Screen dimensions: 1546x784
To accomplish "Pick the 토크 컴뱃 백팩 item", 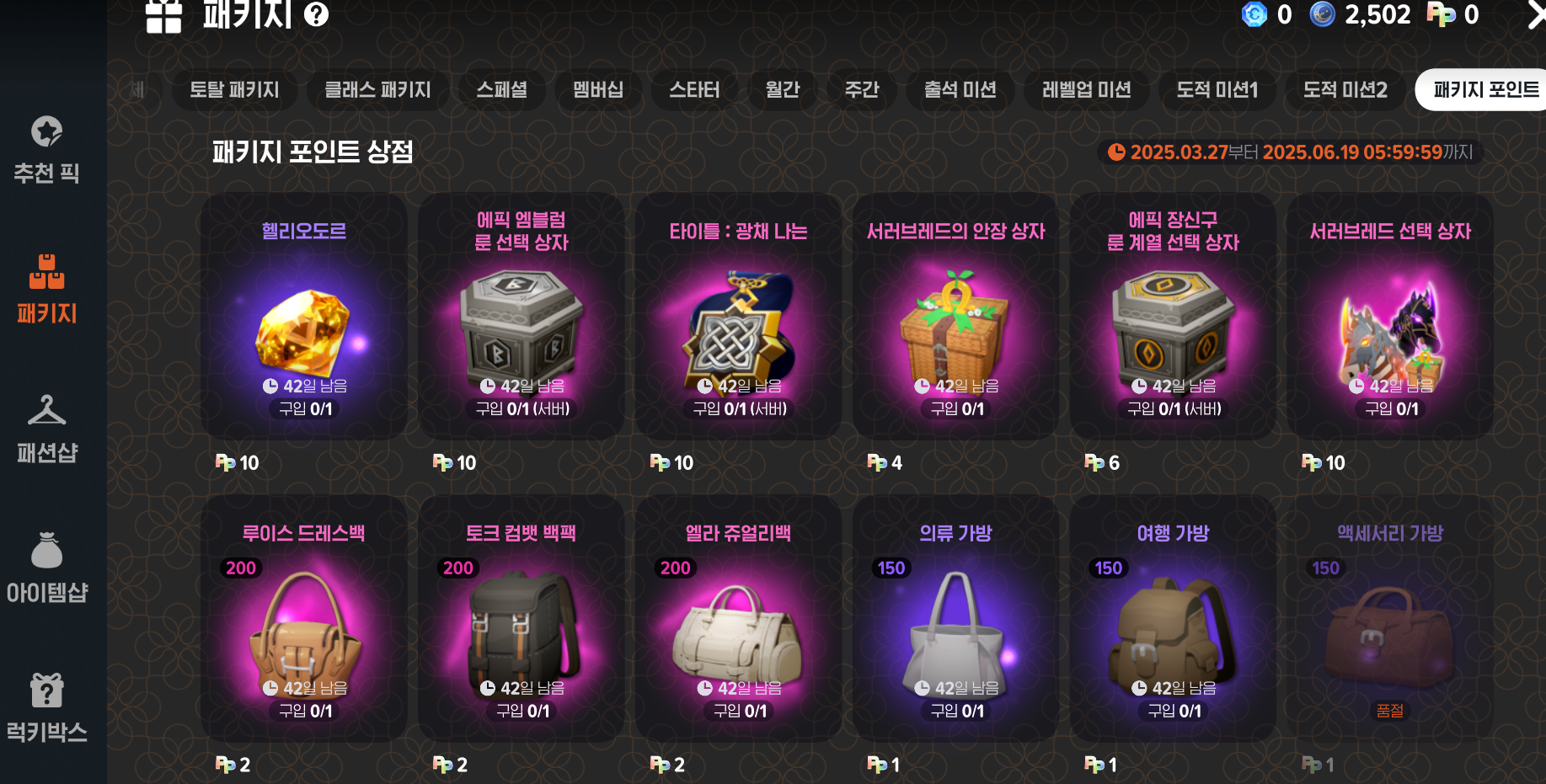I will (521, 619).
